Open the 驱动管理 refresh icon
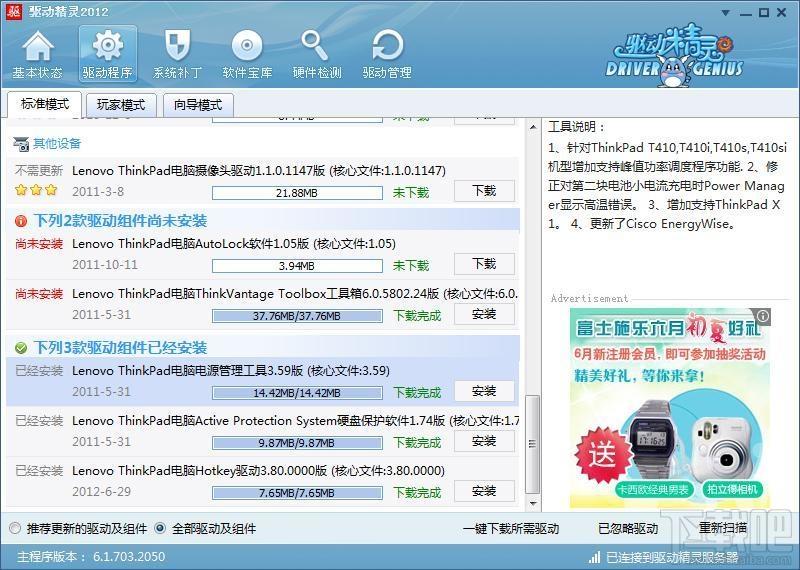Image resolution: width=800 pixels, height=570 pixels. point(387,54)
